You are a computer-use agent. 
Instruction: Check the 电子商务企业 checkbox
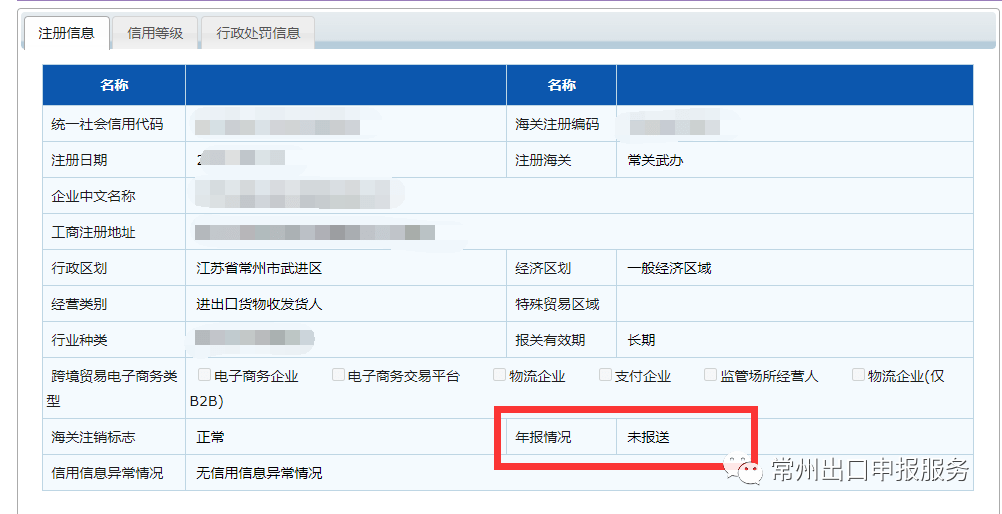tap(204, 375)
